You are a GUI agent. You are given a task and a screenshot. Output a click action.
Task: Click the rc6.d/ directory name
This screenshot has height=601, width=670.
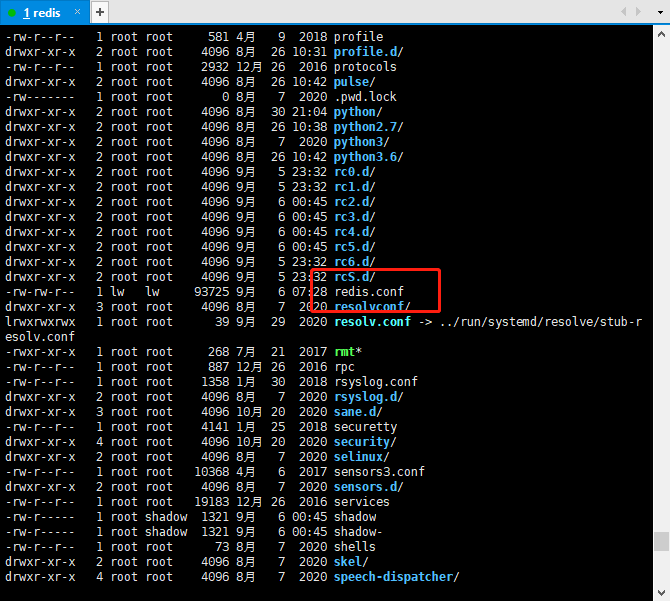(x=354, y=261)
